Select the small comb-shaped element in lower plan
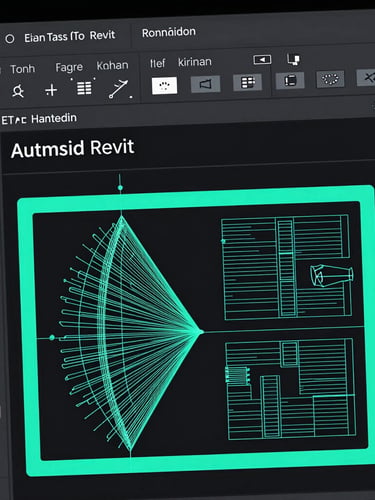 [x=238, y=375]
